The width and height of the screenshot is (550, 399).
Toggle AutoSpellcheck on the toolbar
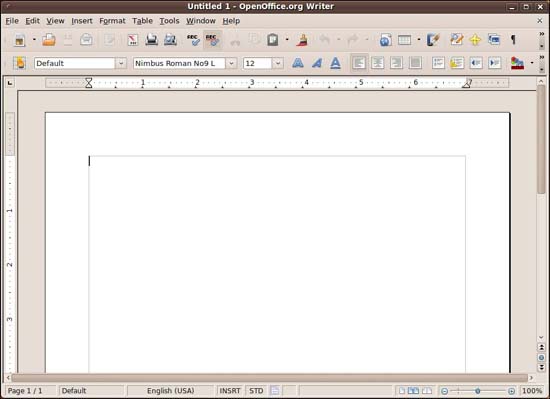click(x=212, y=40)
